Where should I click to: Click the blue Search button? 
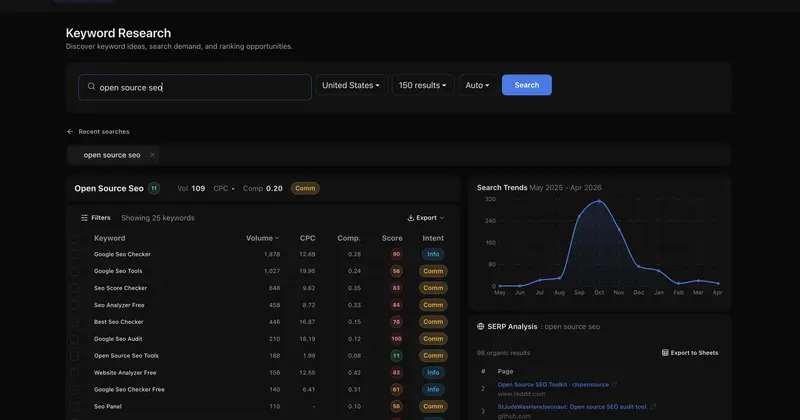tap(527, 85)
